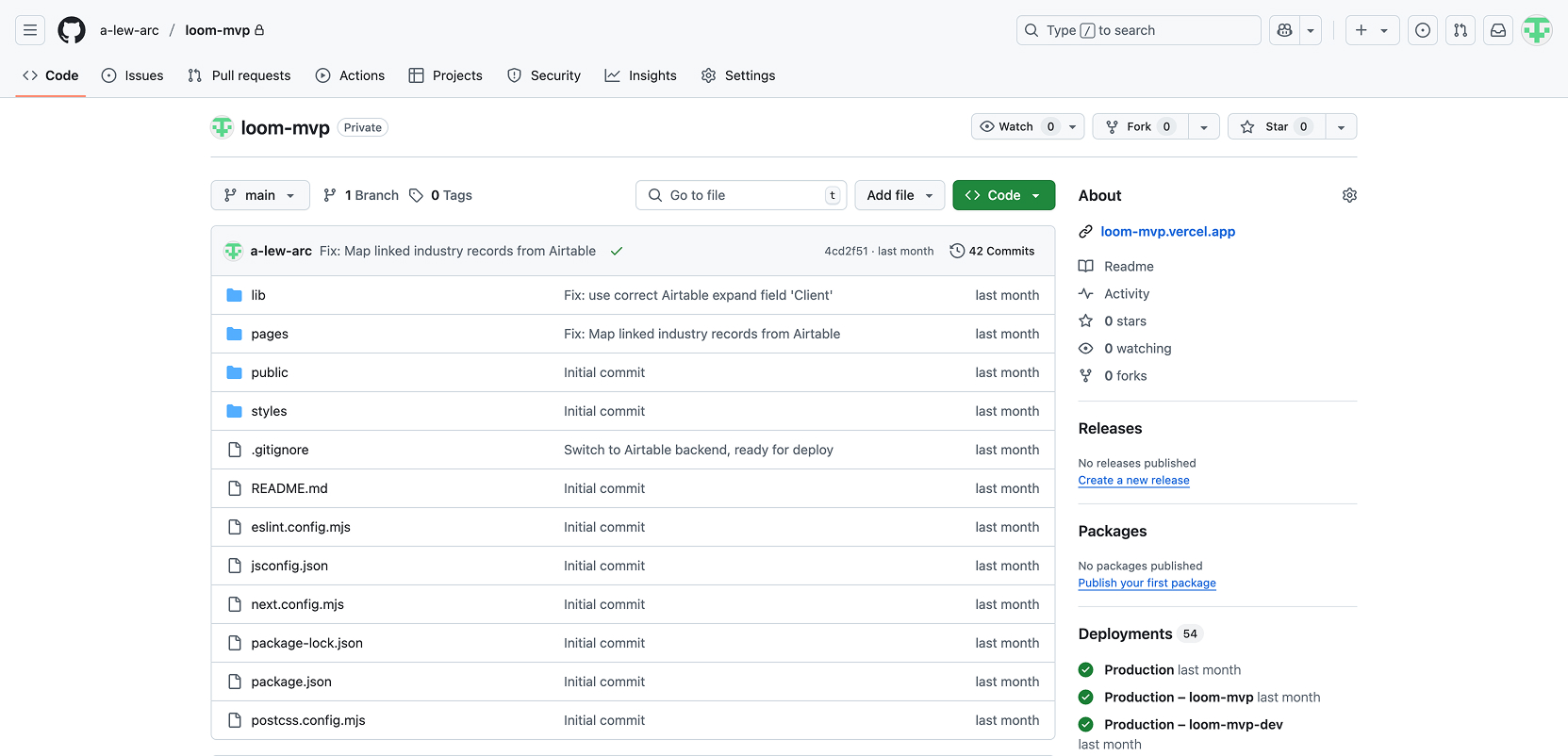Screen dimensions: 1568x756
Task: Click the Activity pulse icon in About
Action: coord(1085,293)
